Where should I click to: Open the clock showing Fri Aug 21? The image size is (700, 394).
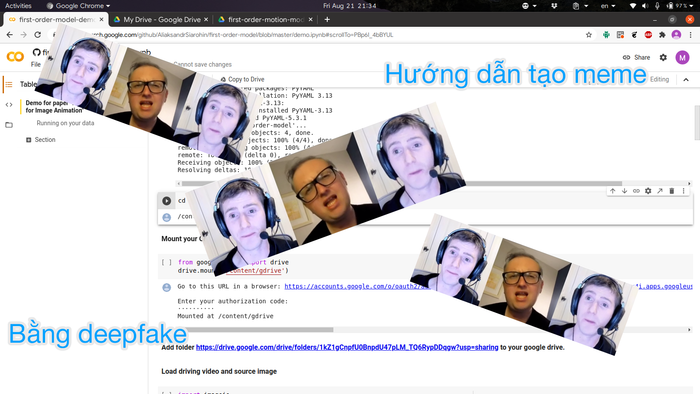point(350,6)
